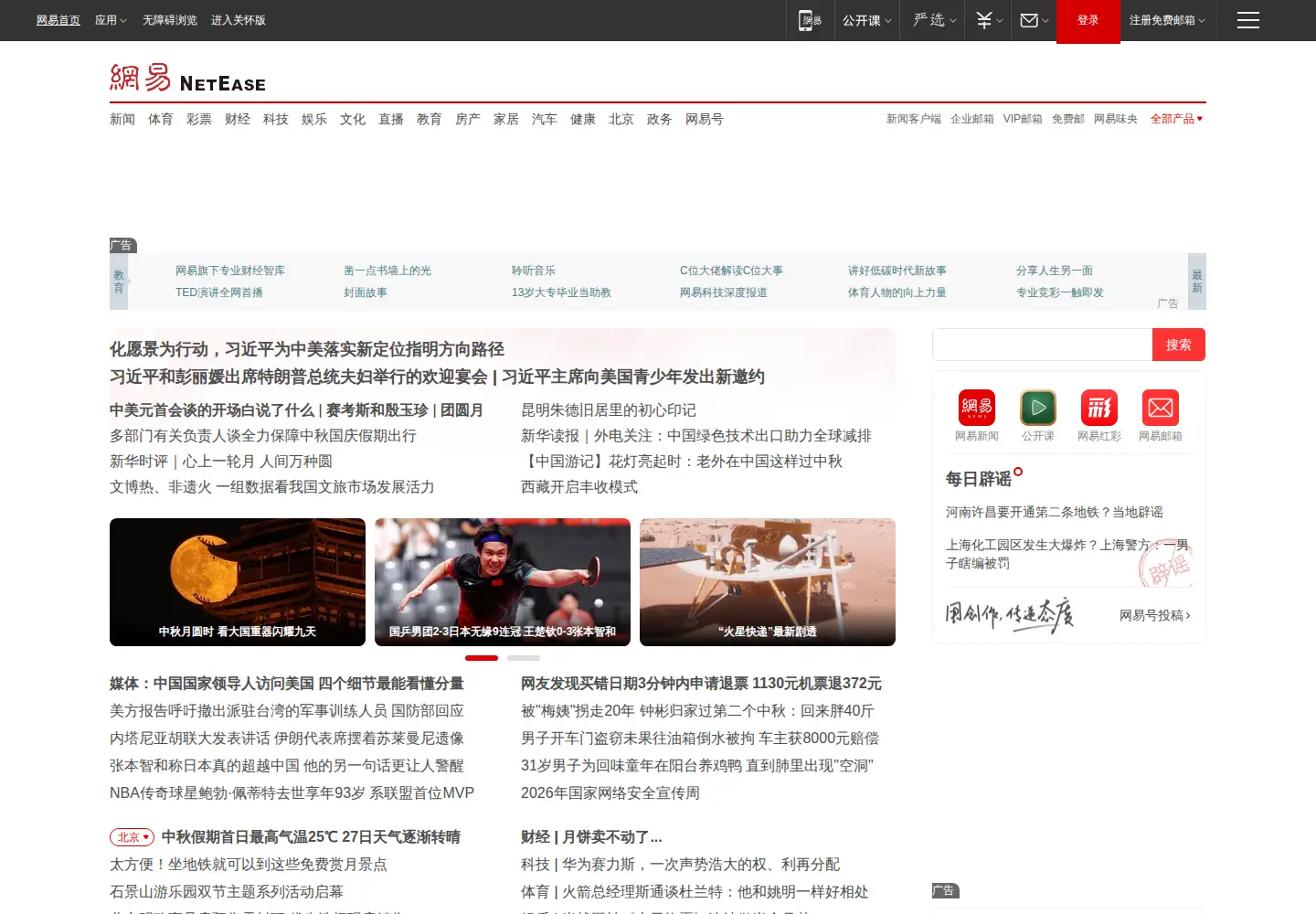Viewport: 1316px width, 914px height.
Task: Open the 火星快递 Mars lander thumbnail
Action: pos(768,582)
